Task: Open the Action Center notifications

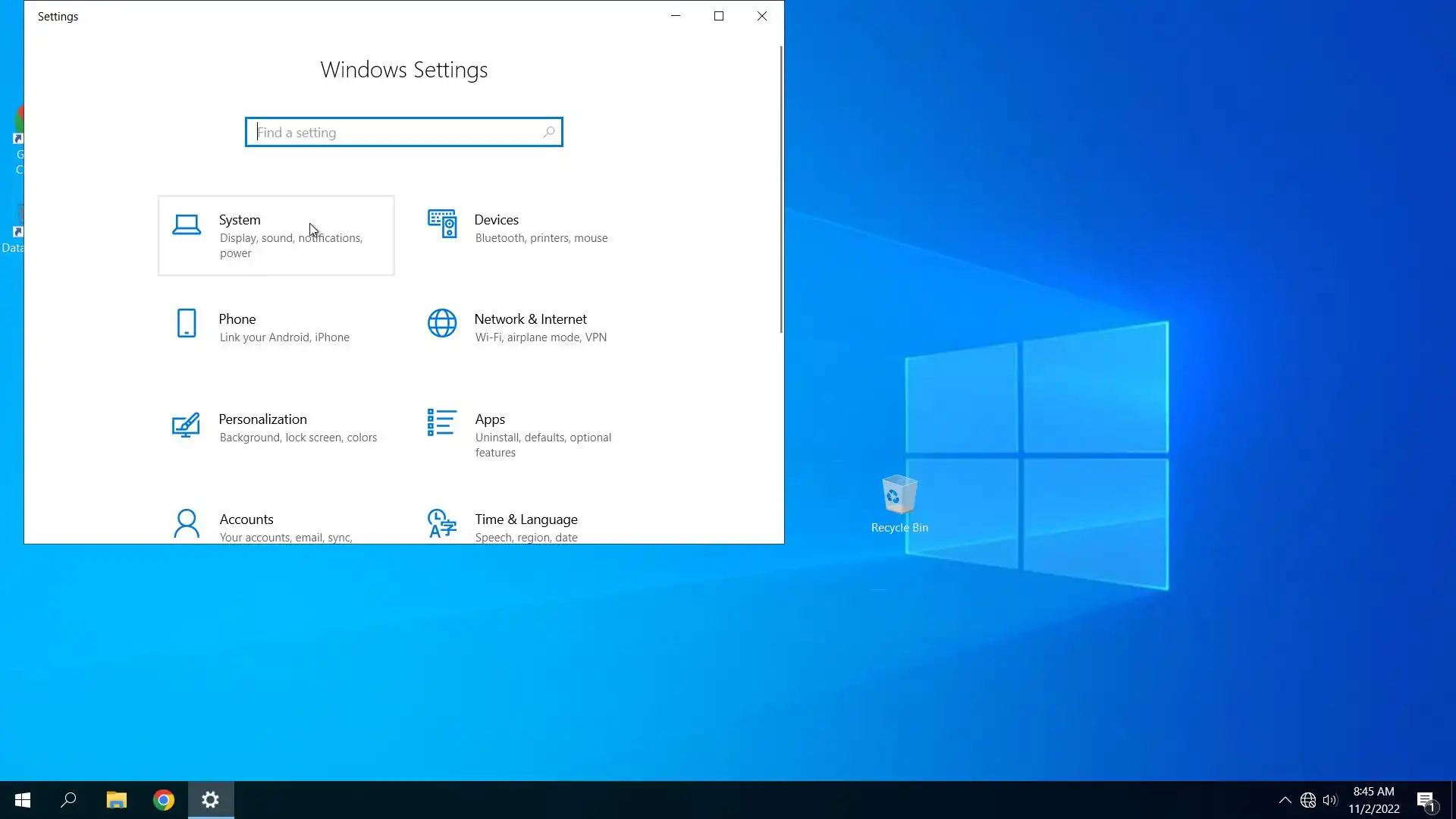Action: pyautogui.click(x=1426, y=800)
